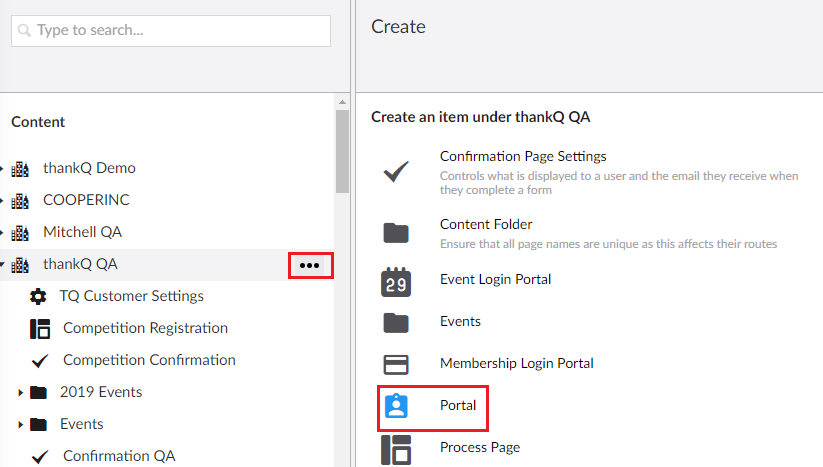Click the Competition Registration layout icon
Viewport: 823px width, 467px height.
click(x=40, y=329)
